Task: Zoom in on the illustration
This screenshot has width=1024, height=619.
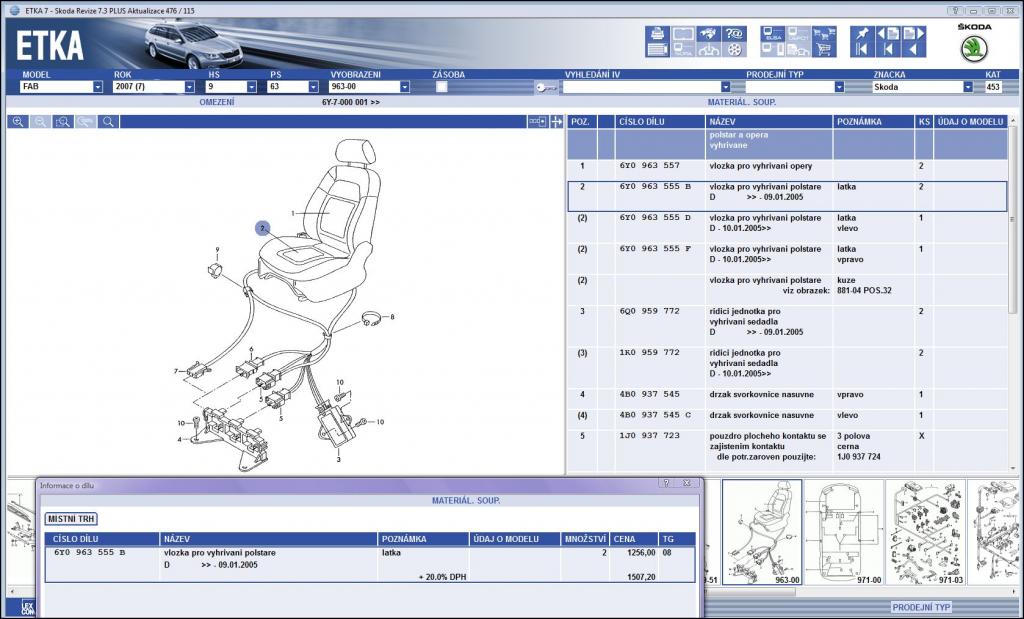Action: pos(18,122)
